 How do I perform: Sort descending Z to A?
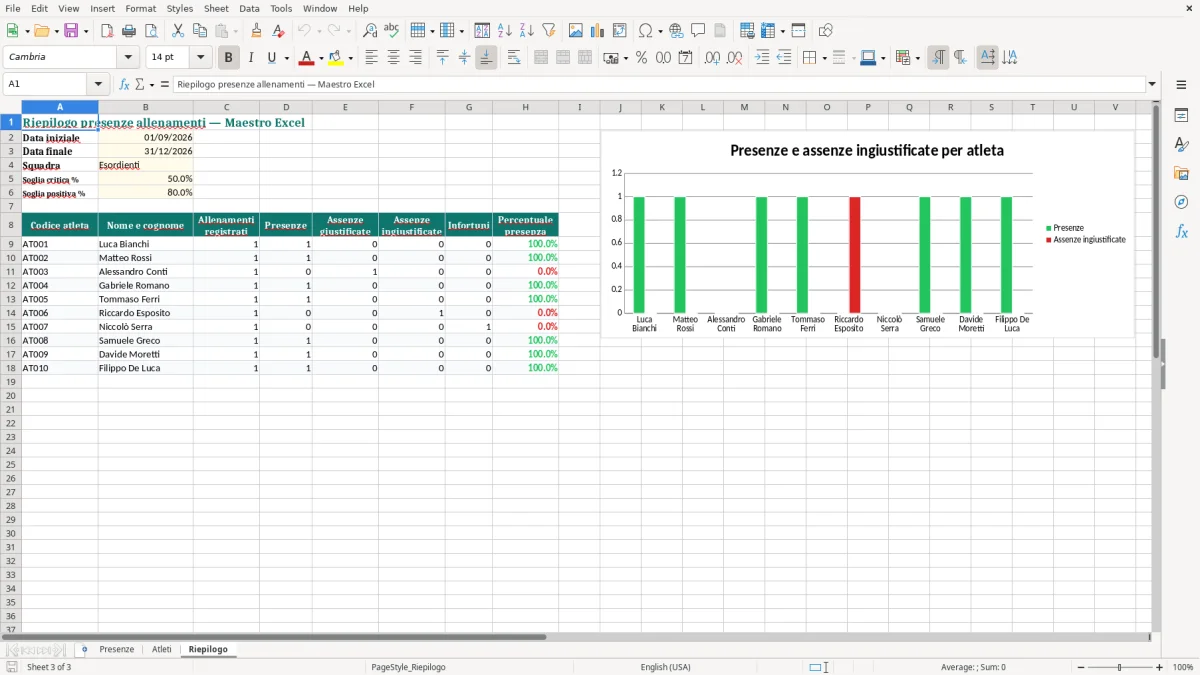pos(527,31)
